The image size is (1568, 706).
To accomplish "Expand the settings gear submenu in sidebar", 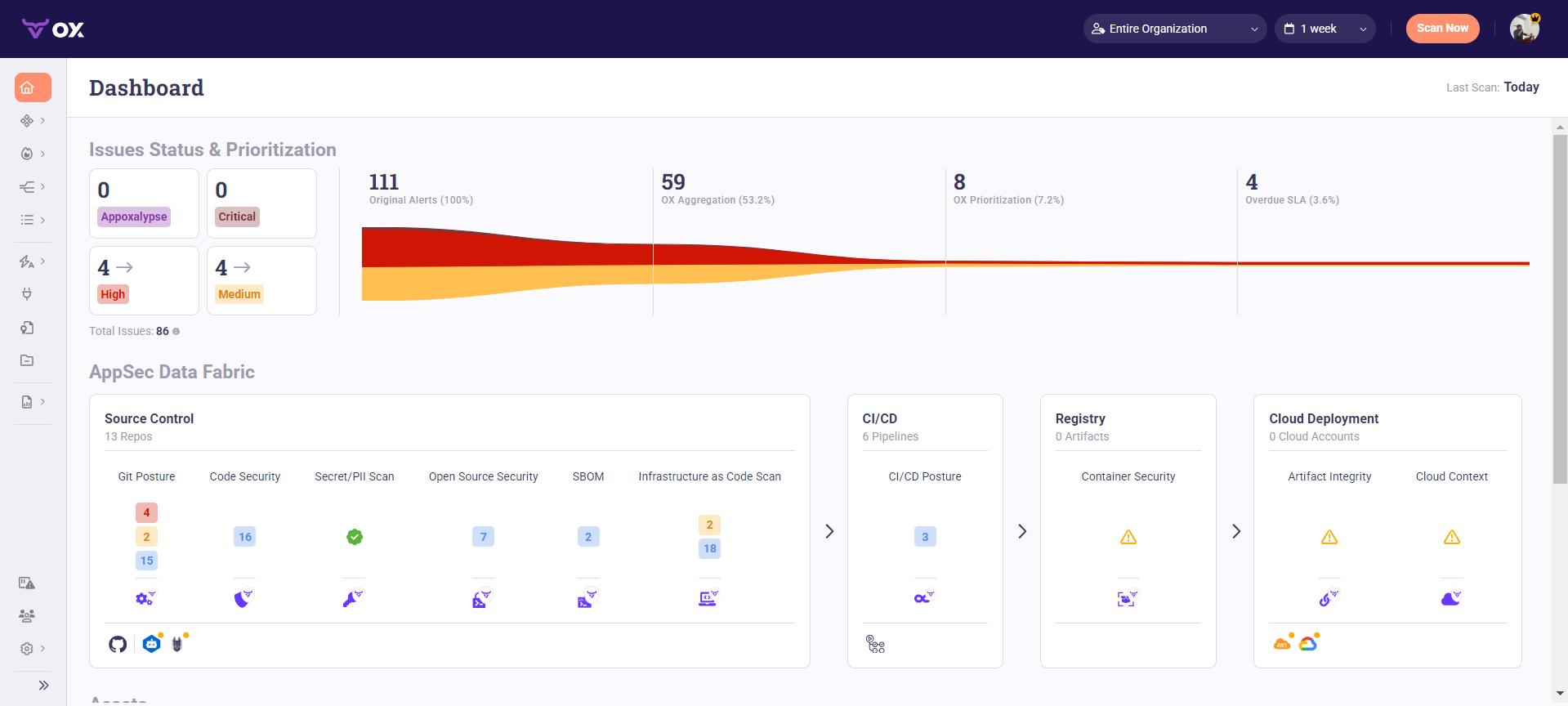I will coord(33,649).
